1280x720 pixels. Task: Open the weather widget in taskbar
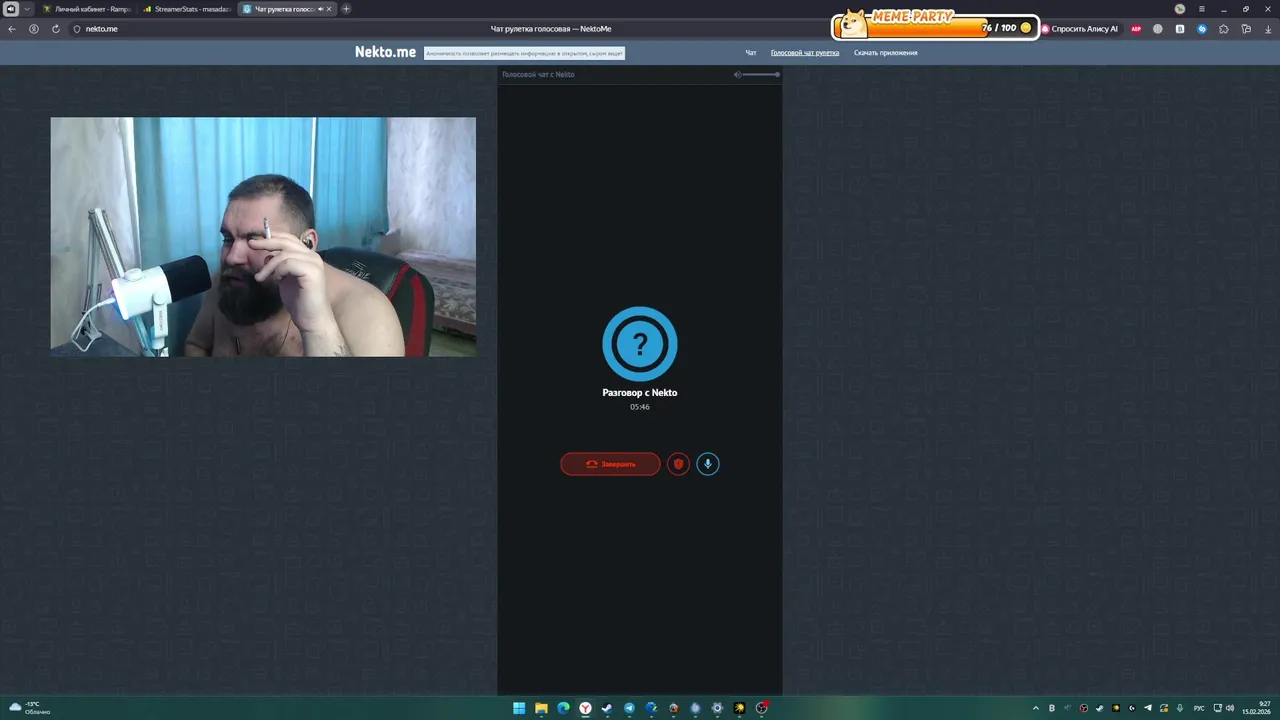30,708
